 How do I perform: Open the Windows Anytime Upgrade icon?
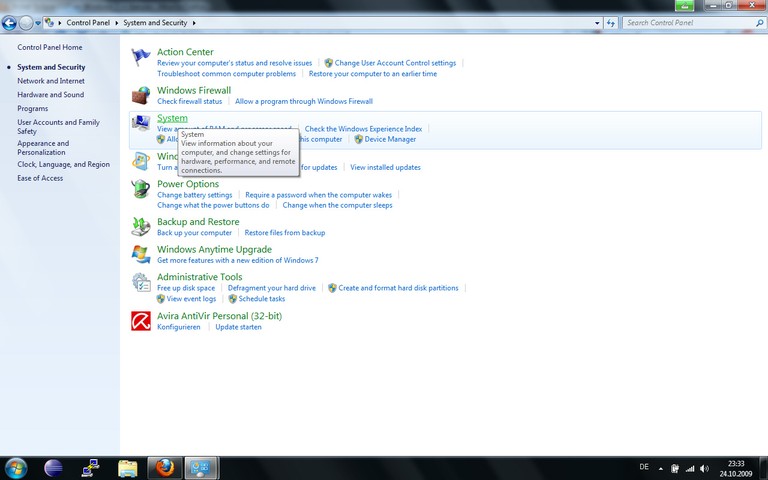(141, 254)
